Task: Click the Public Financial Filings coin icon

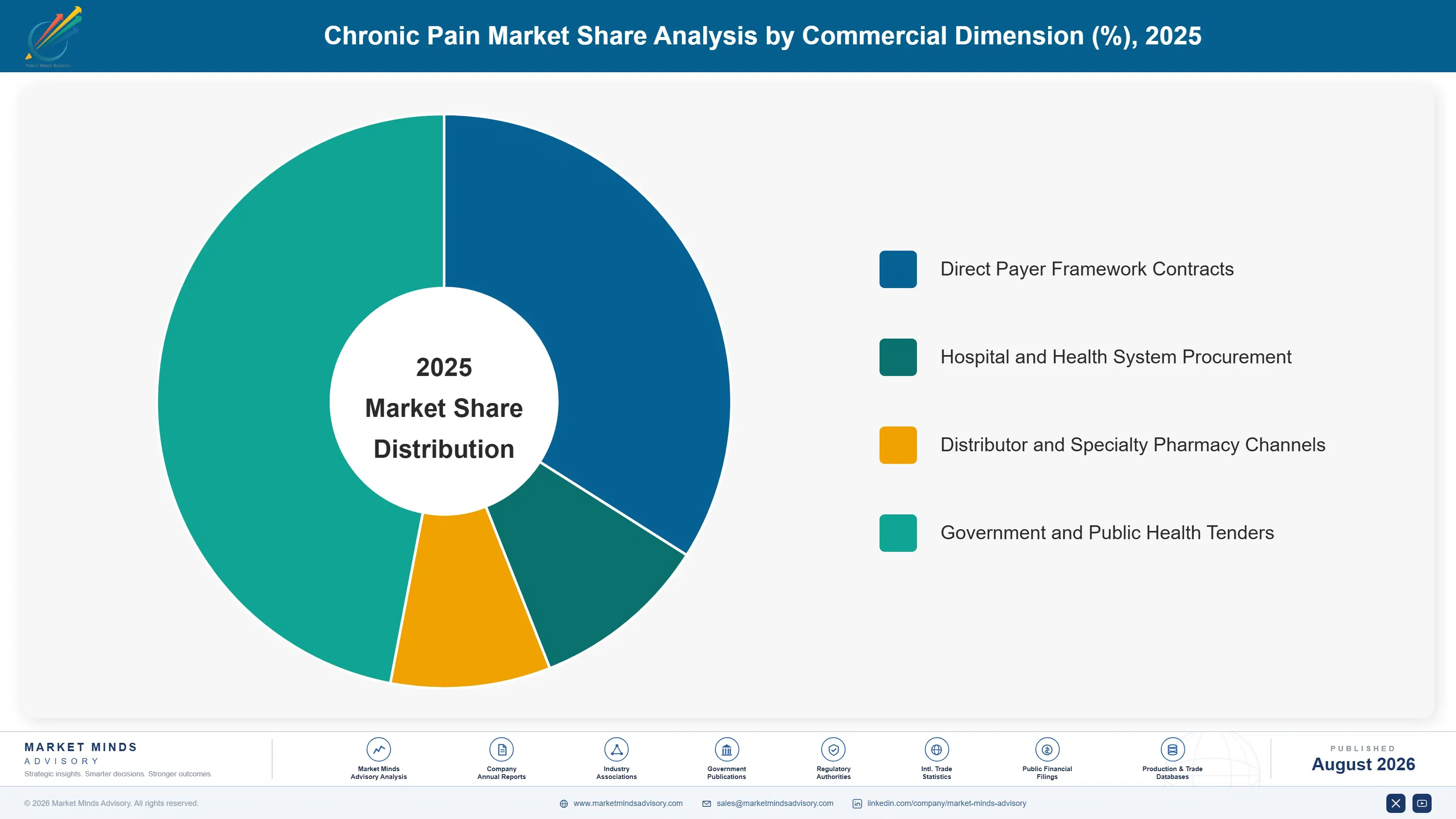Action: click(x=1047, y=749)
